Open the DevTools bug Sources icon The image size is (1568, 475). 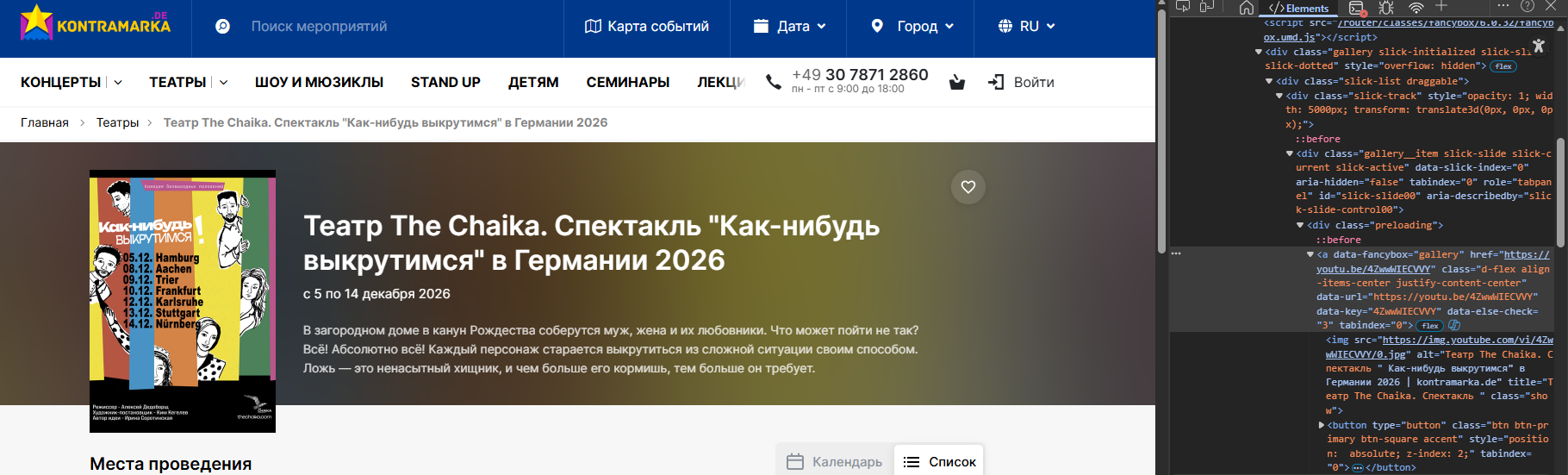1386,8
